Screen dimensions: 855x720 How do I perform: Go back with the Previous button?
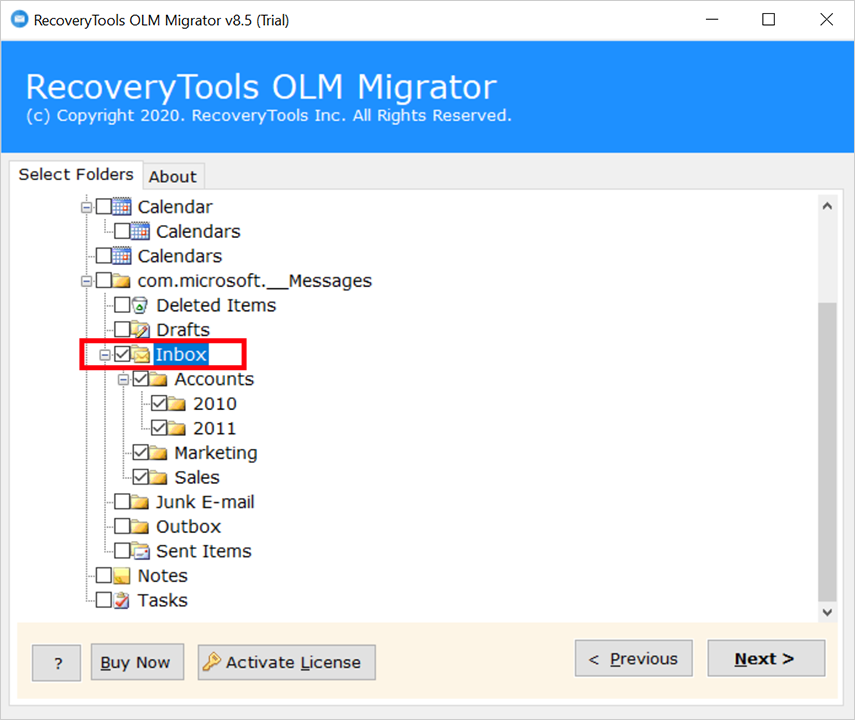click(x=634, y=658)
